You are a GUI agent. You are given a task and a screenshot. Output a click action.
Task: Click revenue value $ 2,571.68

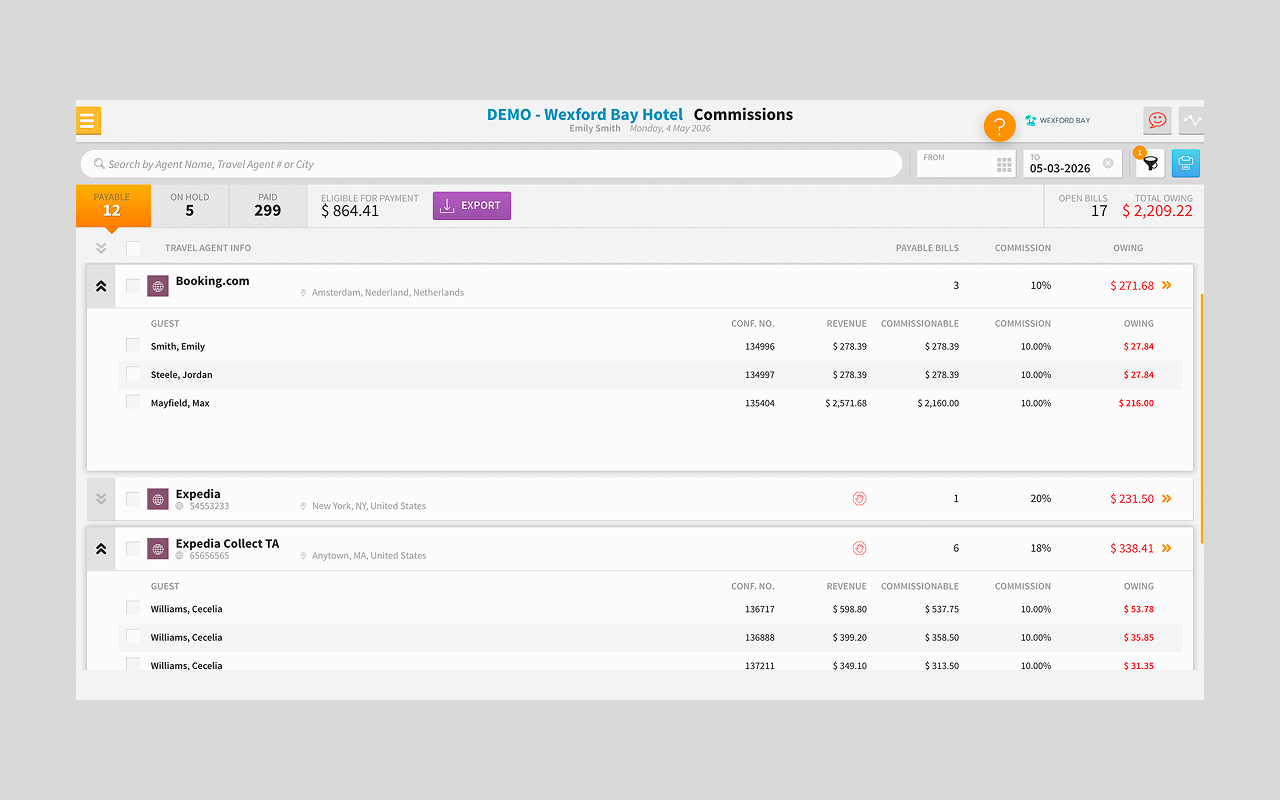click(846, 404)
